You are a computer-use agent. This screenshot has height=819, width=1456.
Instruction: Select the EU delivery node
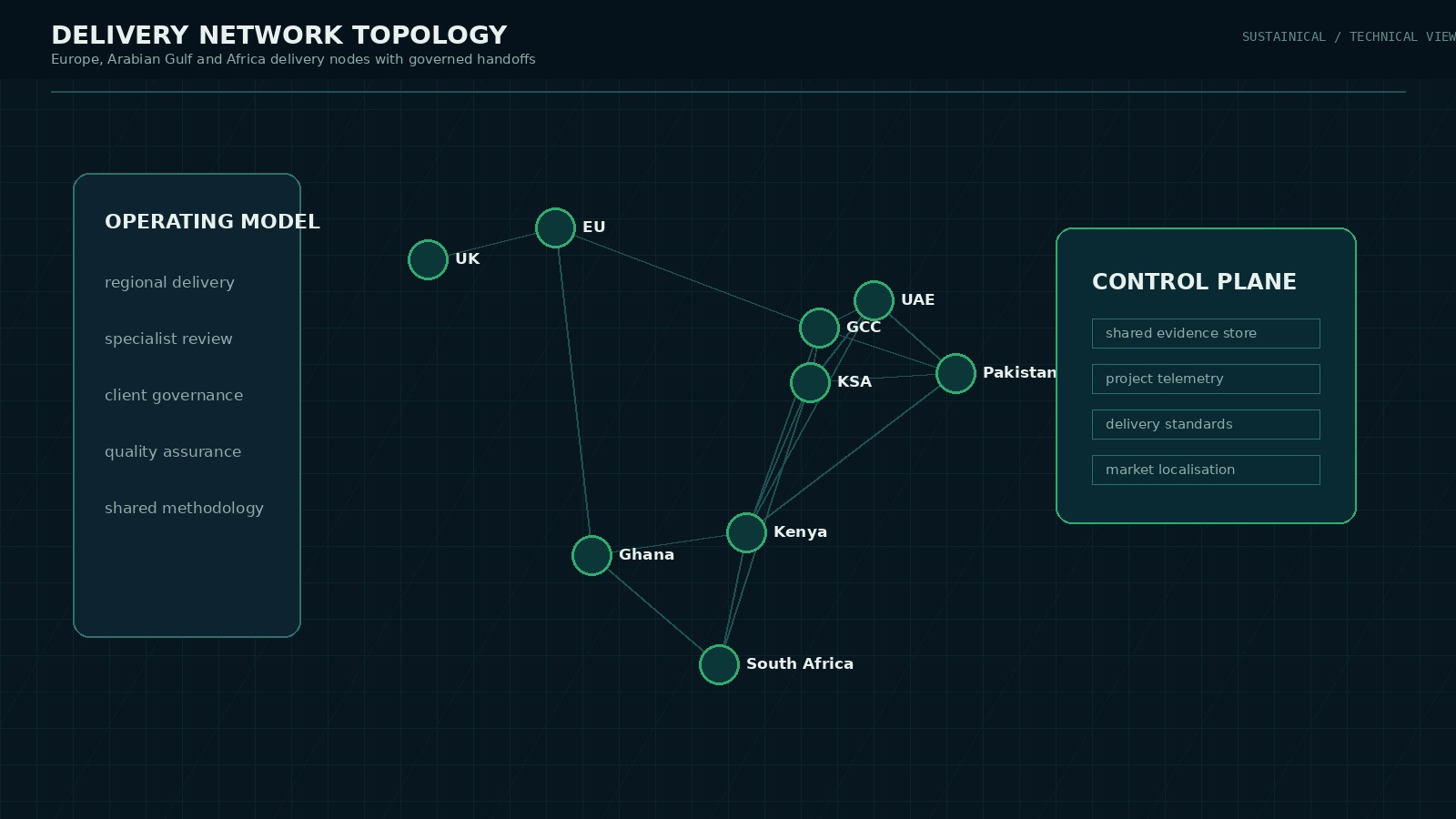pyautogui.click(x=555, y=227)
